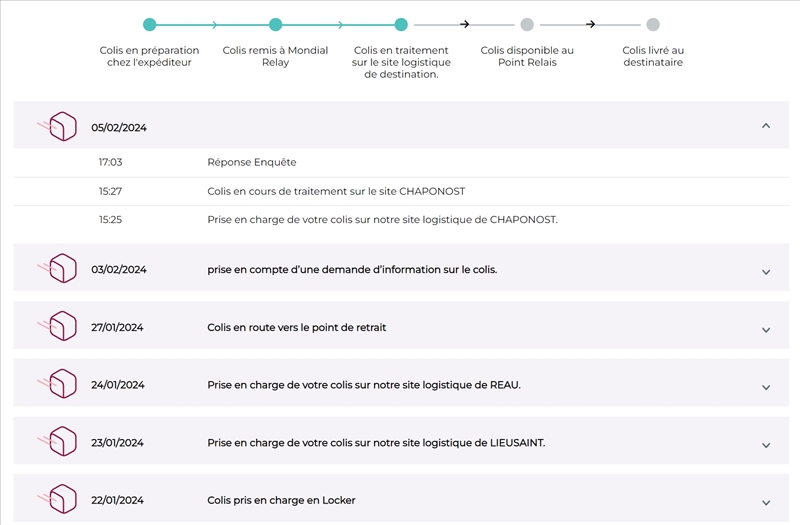Collapse the 05/02/2024 tracking section
800x525 pixels.
tap(766, 126)
